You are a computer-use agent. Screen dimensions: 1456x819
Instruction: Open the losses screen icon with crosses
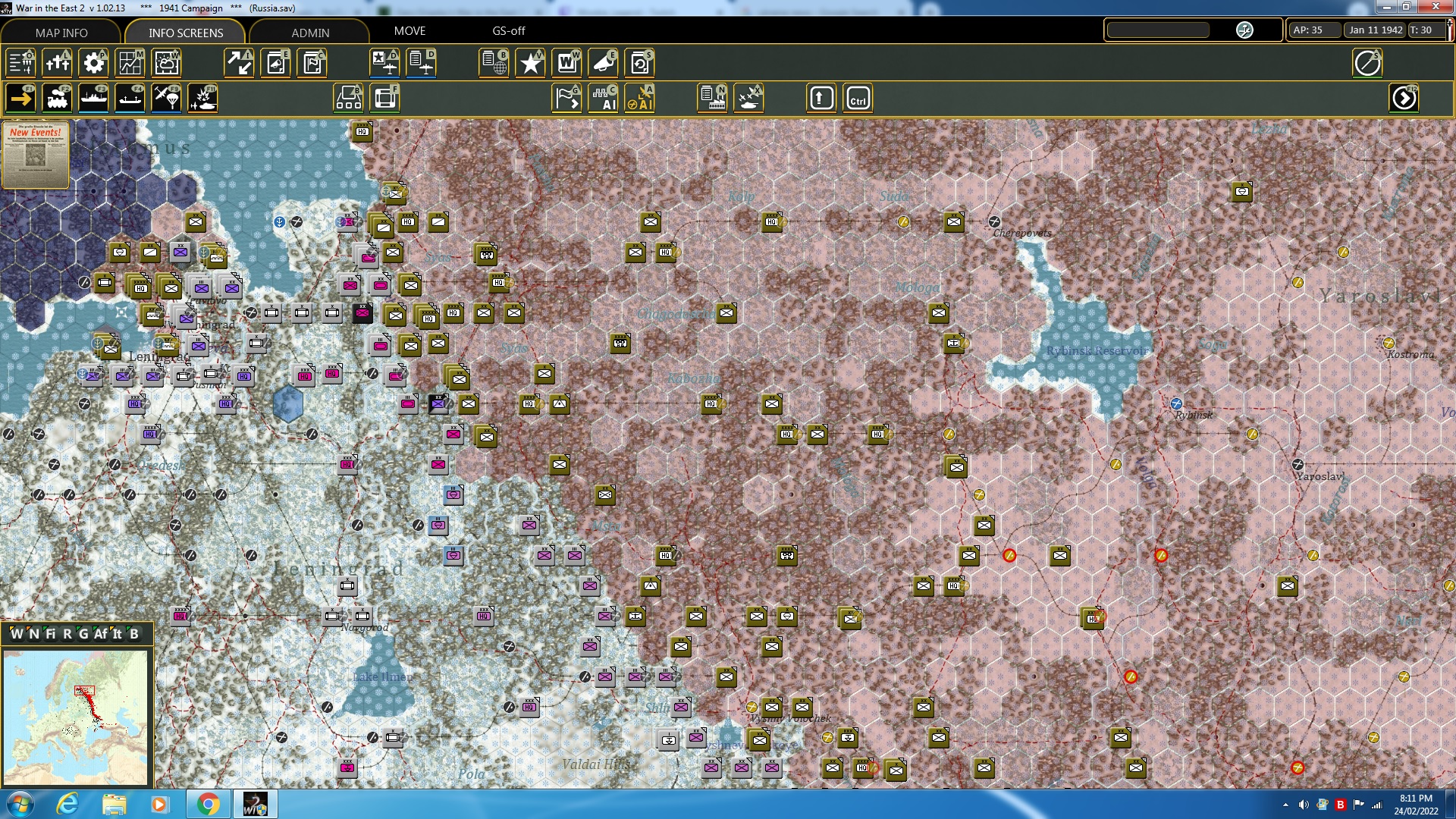(x=57, y=63)
